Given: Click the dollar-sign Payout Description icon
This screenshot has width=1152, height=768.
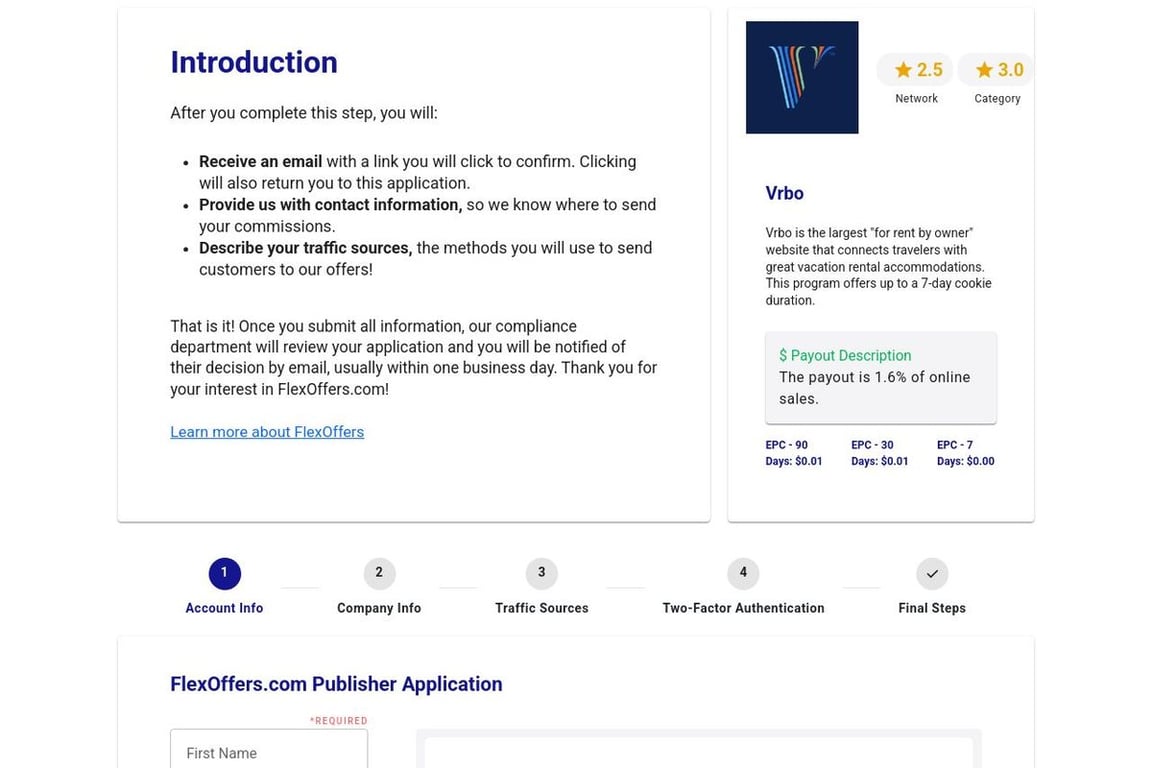Looking at the screenshot, I should (x=785, y=355).
